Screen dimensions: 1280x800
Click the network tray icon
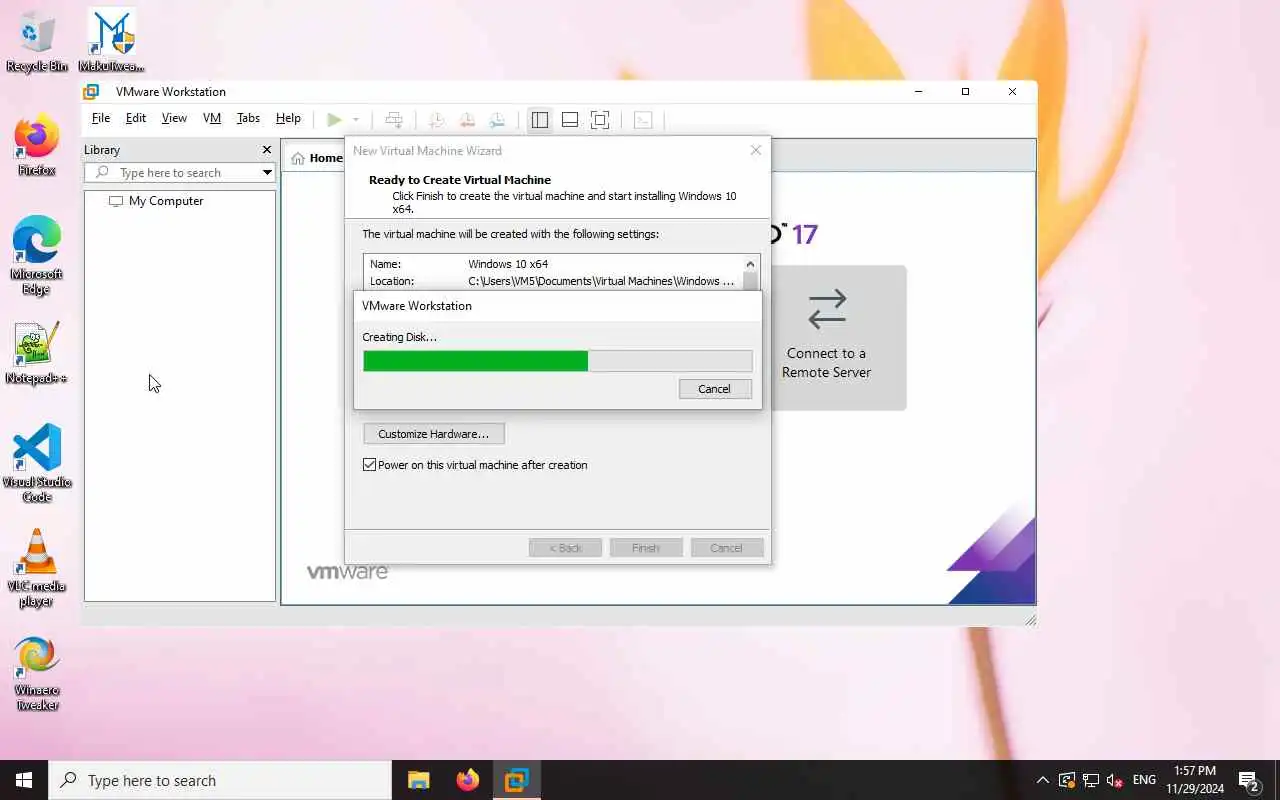pos(1091,780)
